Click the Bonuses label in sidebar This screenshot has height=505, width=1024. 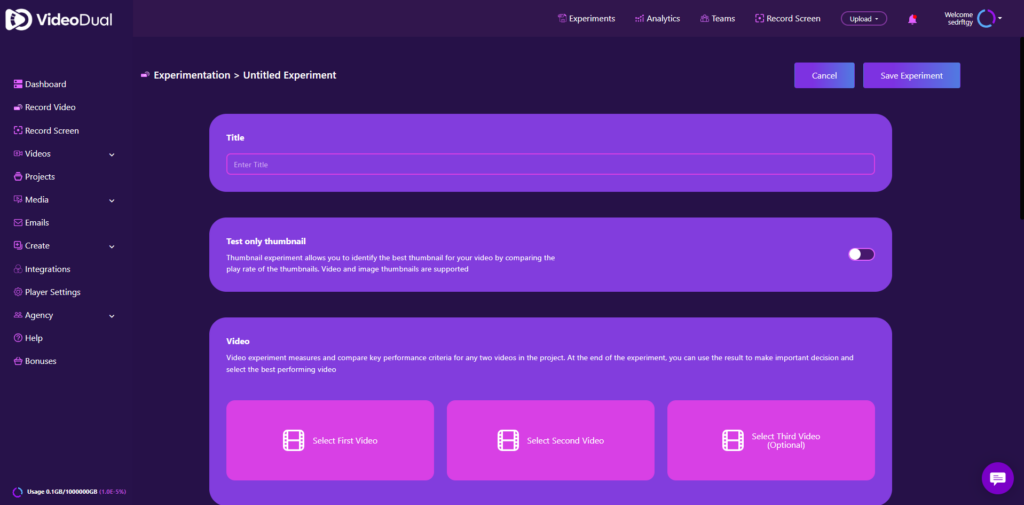(40, 361)
